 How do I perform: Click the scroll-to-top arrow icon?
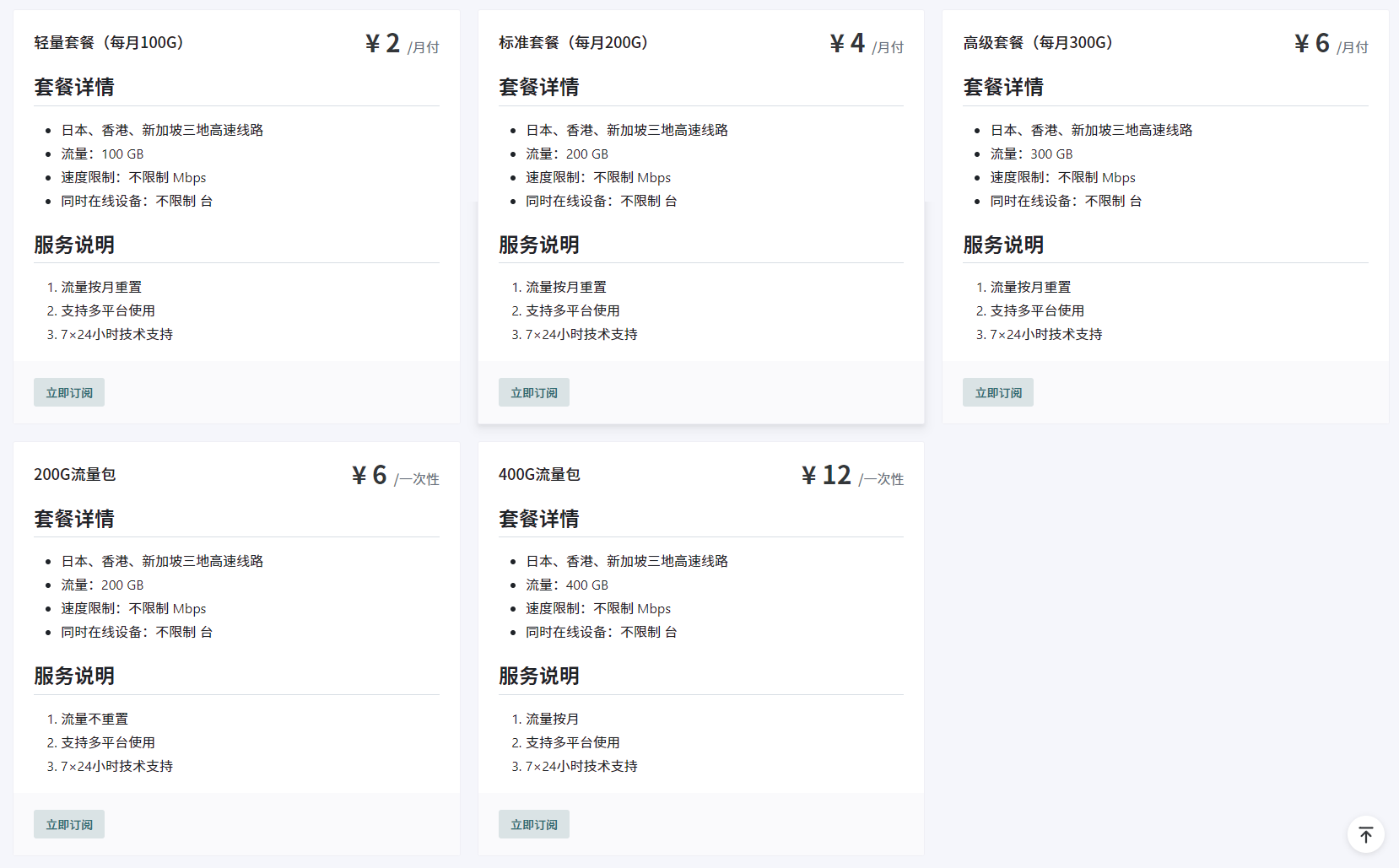tap(1365, 834)
